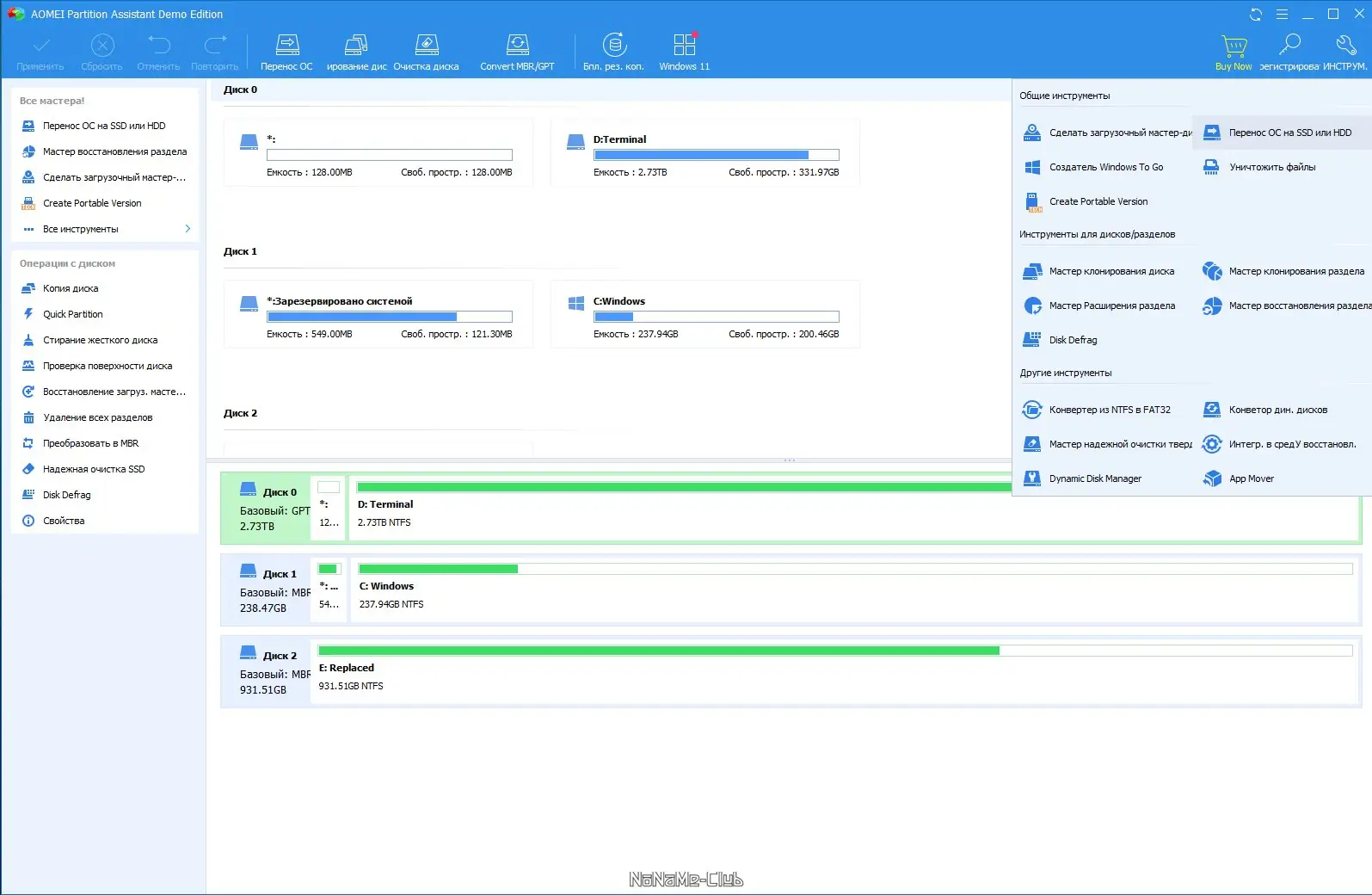Select C: Windows partition bar on Диск 1
The height and width of the screenshot is (895, 1372).
pyautogui.click(x=855, y=589)
